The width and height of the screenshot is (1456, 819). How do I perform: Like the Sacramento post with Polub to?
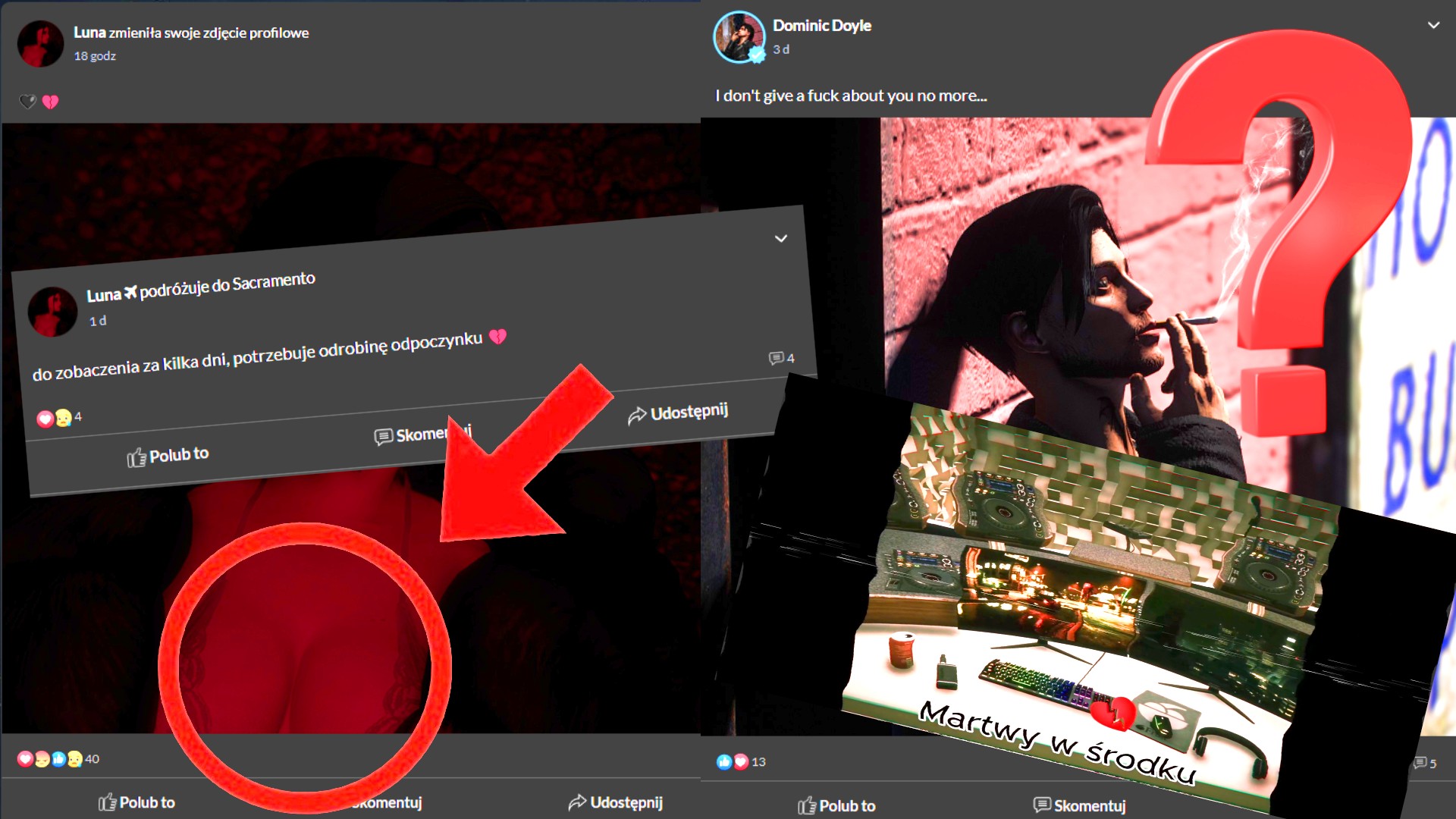point(168,456)
